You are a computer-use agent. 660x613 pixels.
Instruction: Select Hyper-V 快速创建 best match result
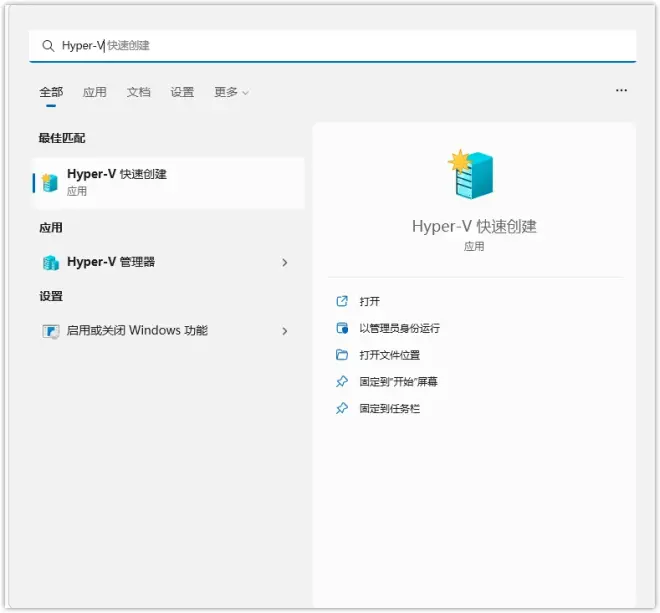(x=168, y=183)
